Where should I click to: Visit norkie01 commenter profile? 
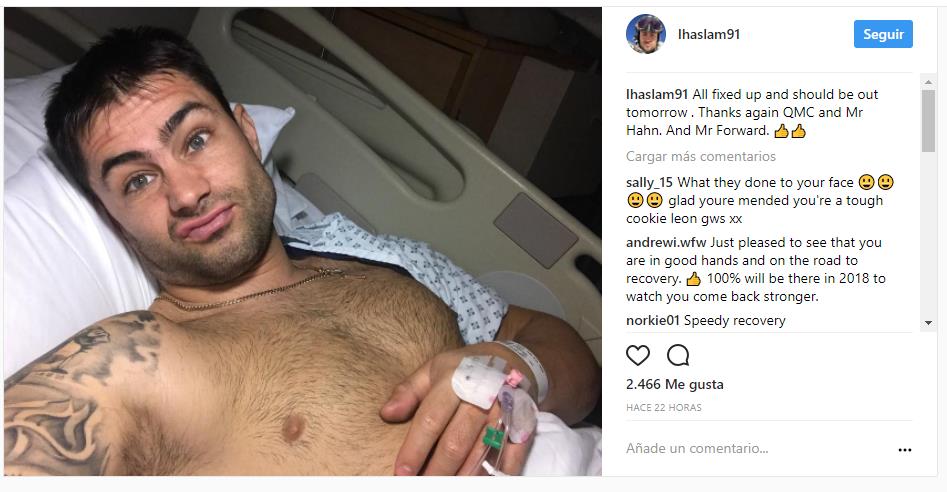[x=652, y=321]
